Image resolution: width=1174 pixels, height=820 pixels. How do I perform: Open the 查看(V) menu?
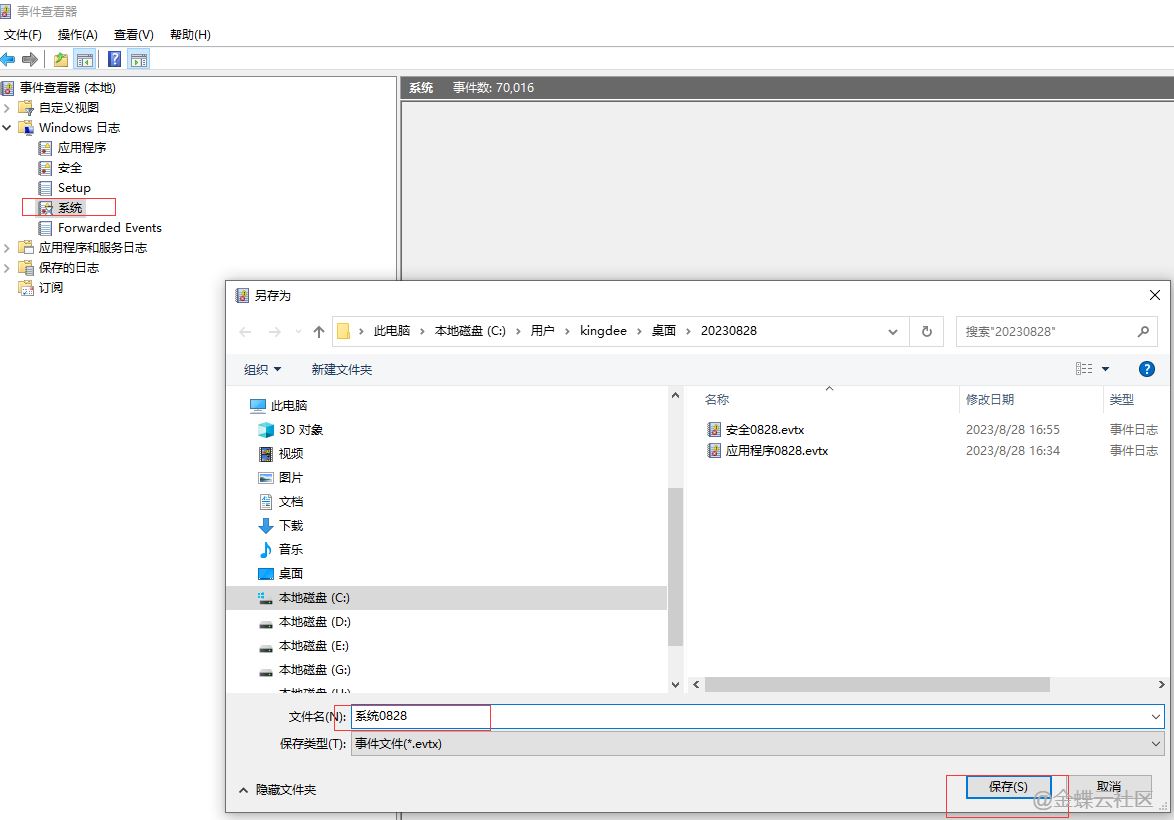133,34
